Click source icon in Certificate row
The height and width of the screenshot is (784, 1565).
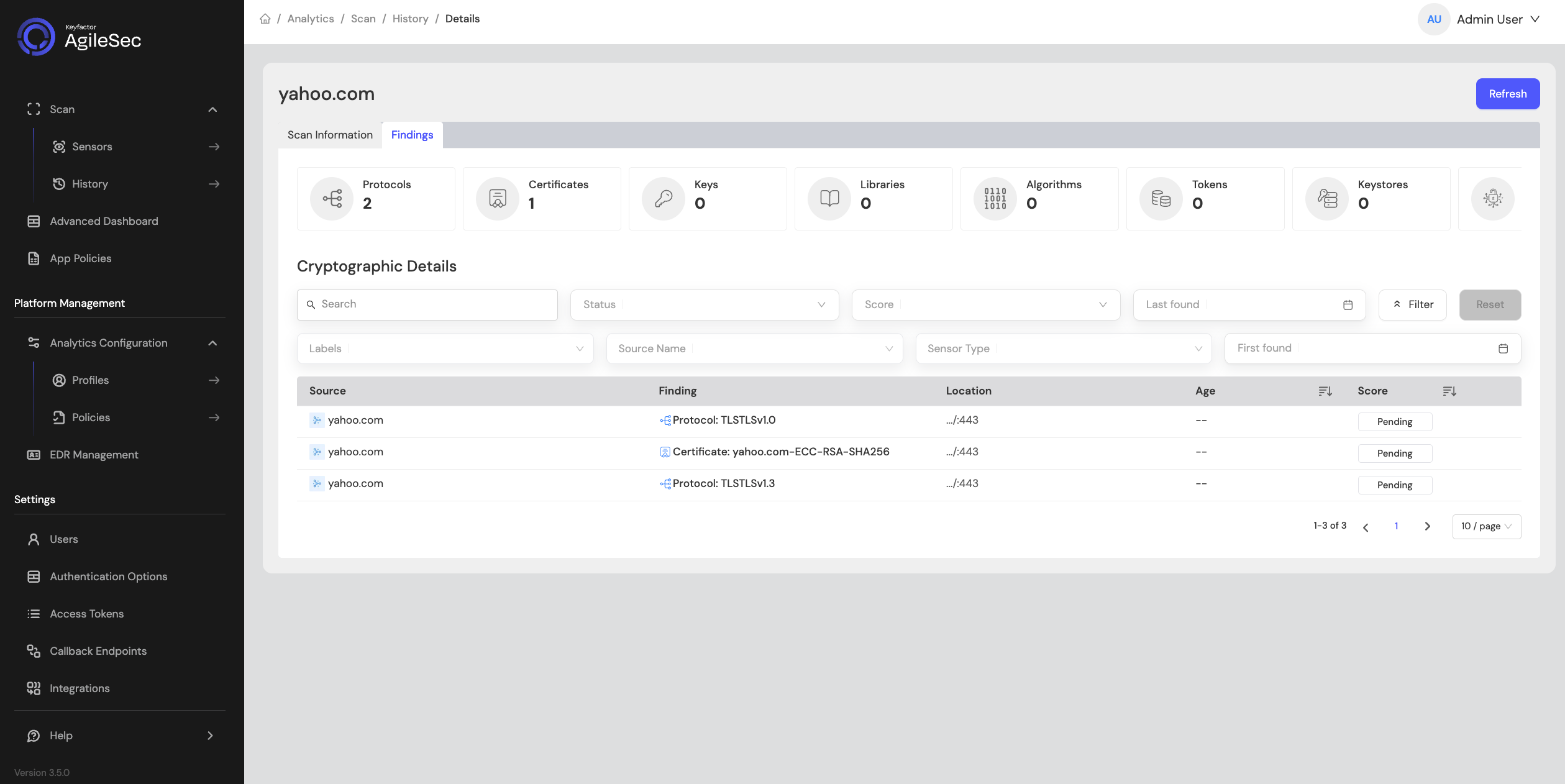[x=317, y=452]
